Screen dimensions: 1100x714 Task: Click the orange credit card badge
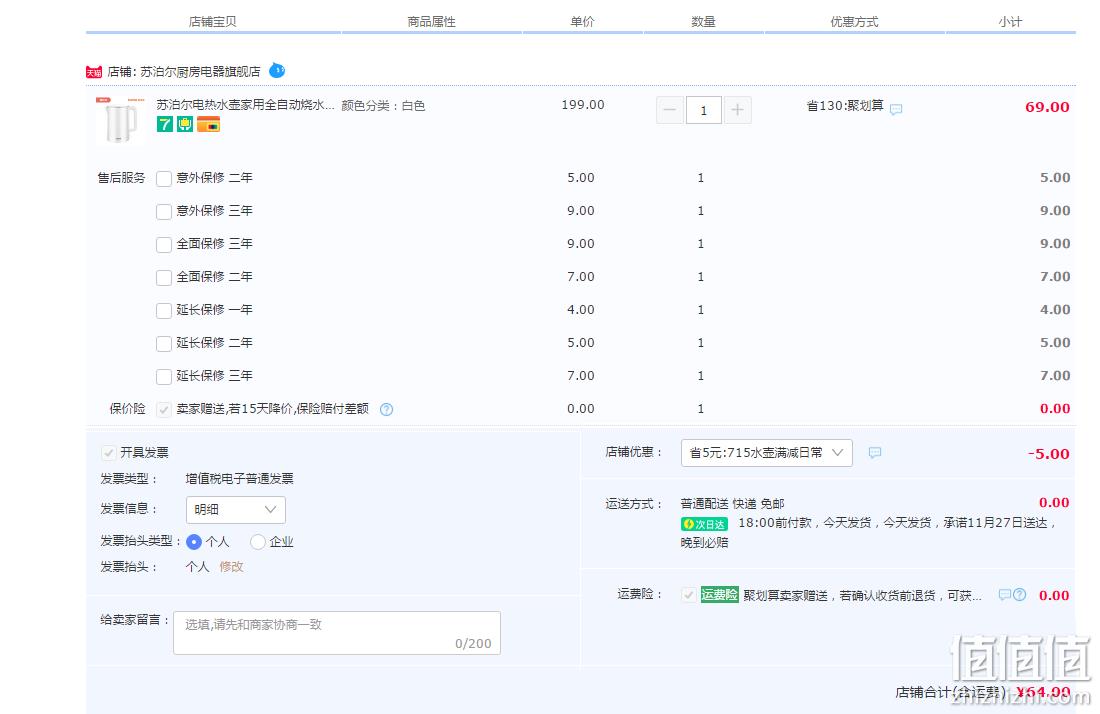click(x=208, y=124)
